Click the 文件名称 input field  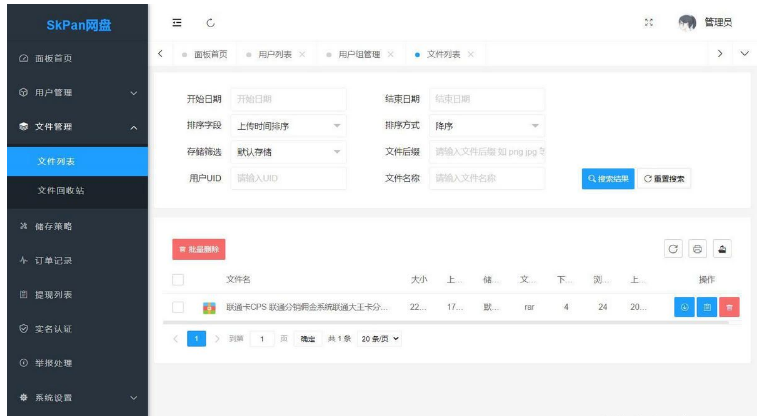click(487, 178)
